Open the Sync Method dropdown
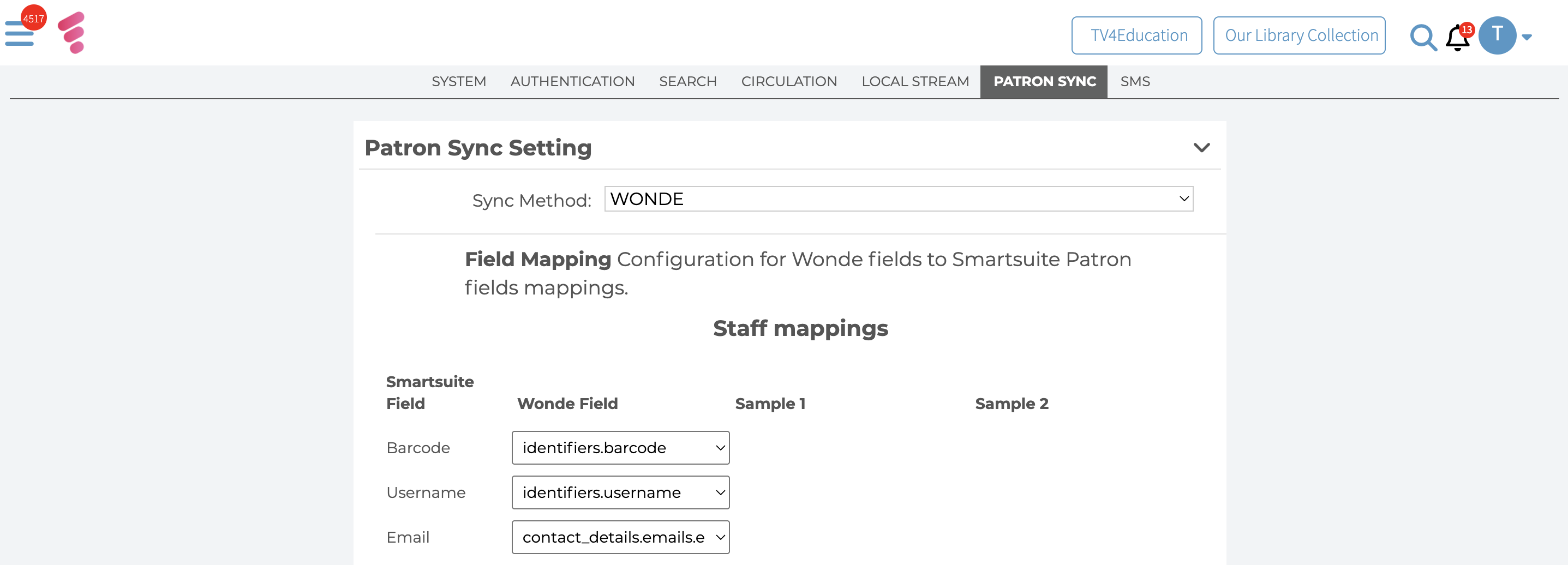Screen dimensions: 1568x565 click(x=898, y=199)
